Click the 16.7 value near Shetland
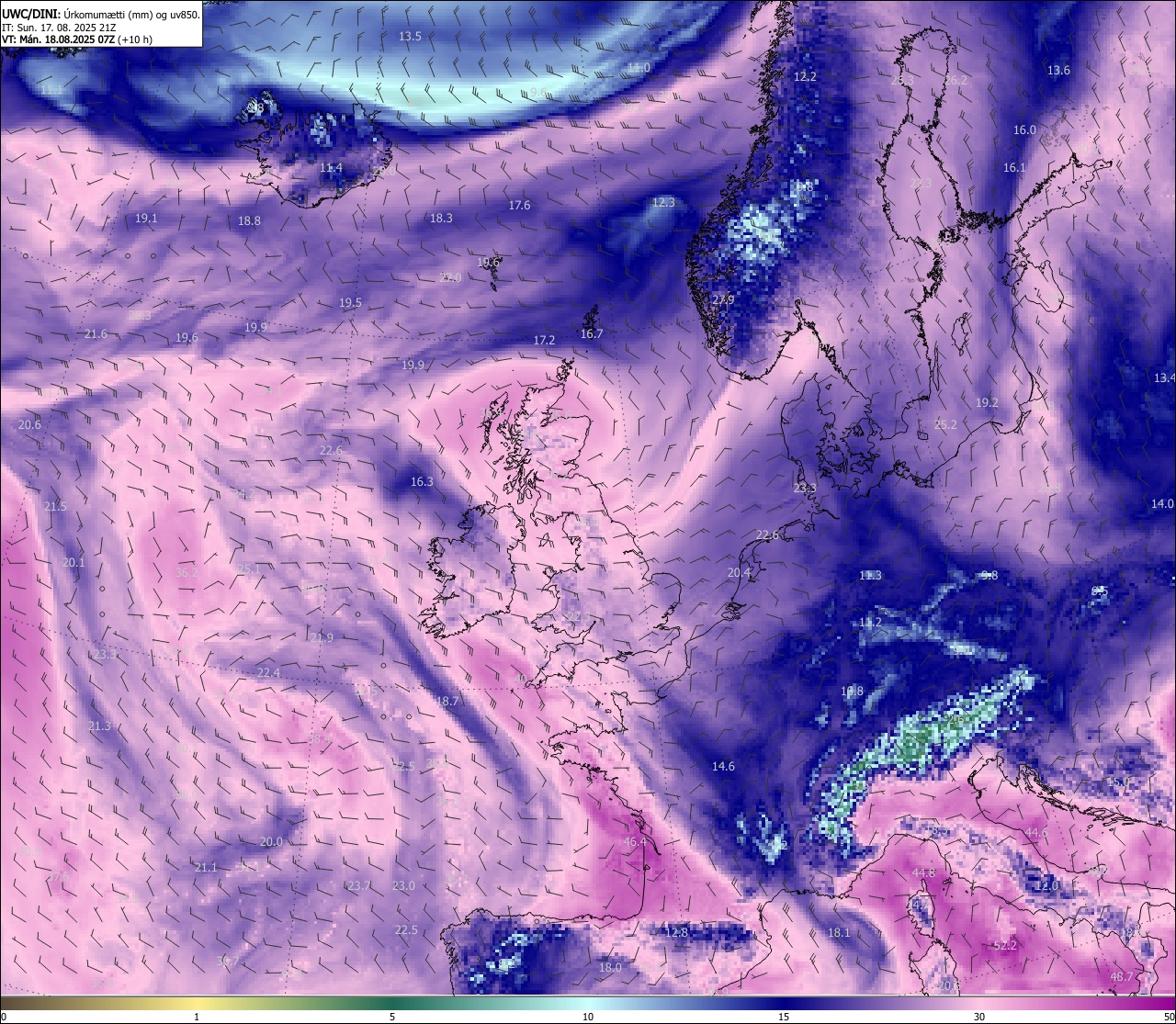 (592, 333)
